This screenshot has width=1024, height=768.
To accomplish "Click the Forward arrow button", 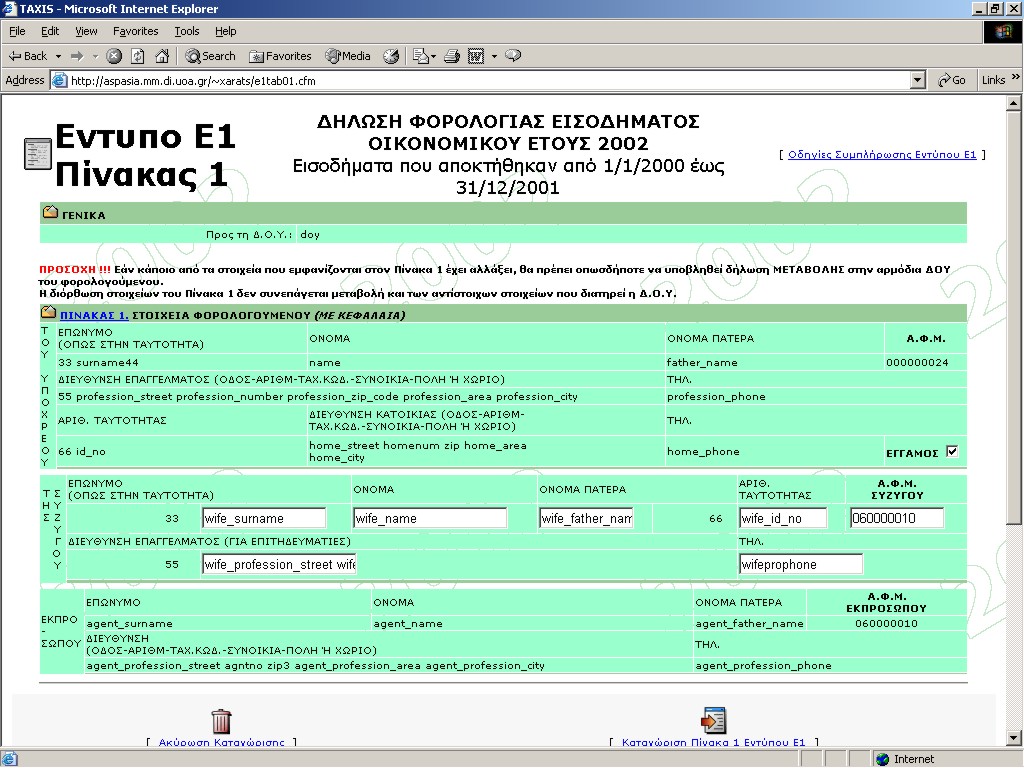I will (x=77, y=56).
